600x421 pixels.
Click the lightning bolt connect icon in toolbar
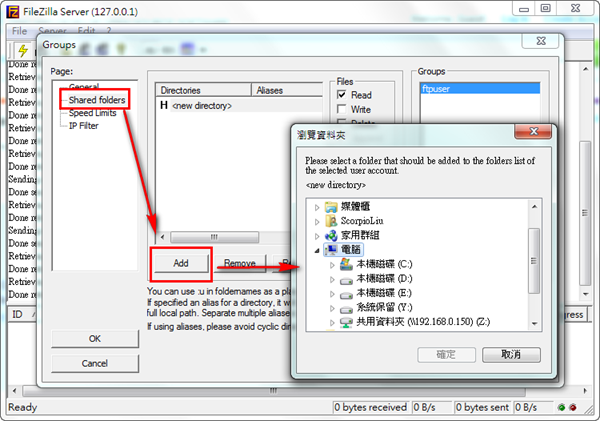(x=23, y=50)
